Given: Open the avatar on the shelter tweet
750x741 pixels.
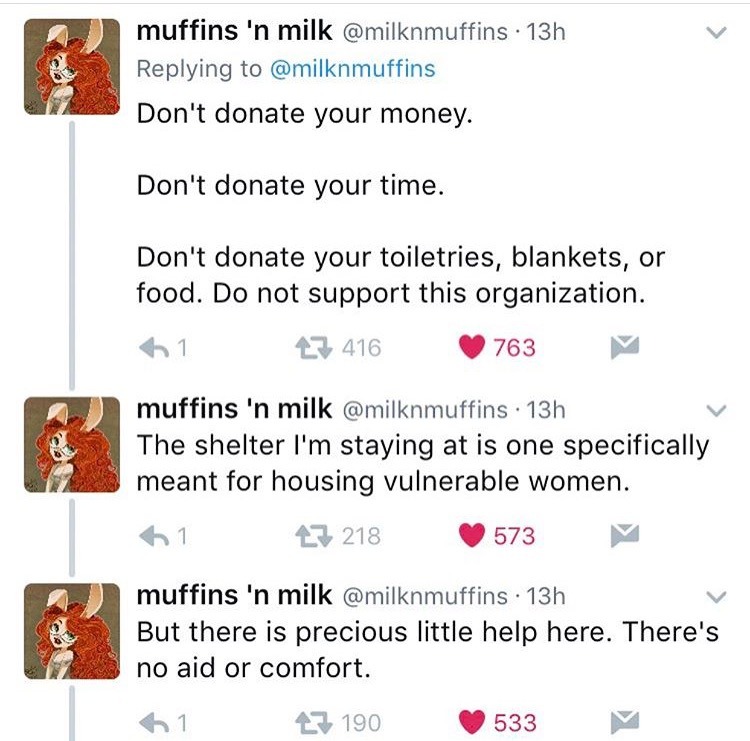Looking at the screenshot, I should click(x=63, y=442).
